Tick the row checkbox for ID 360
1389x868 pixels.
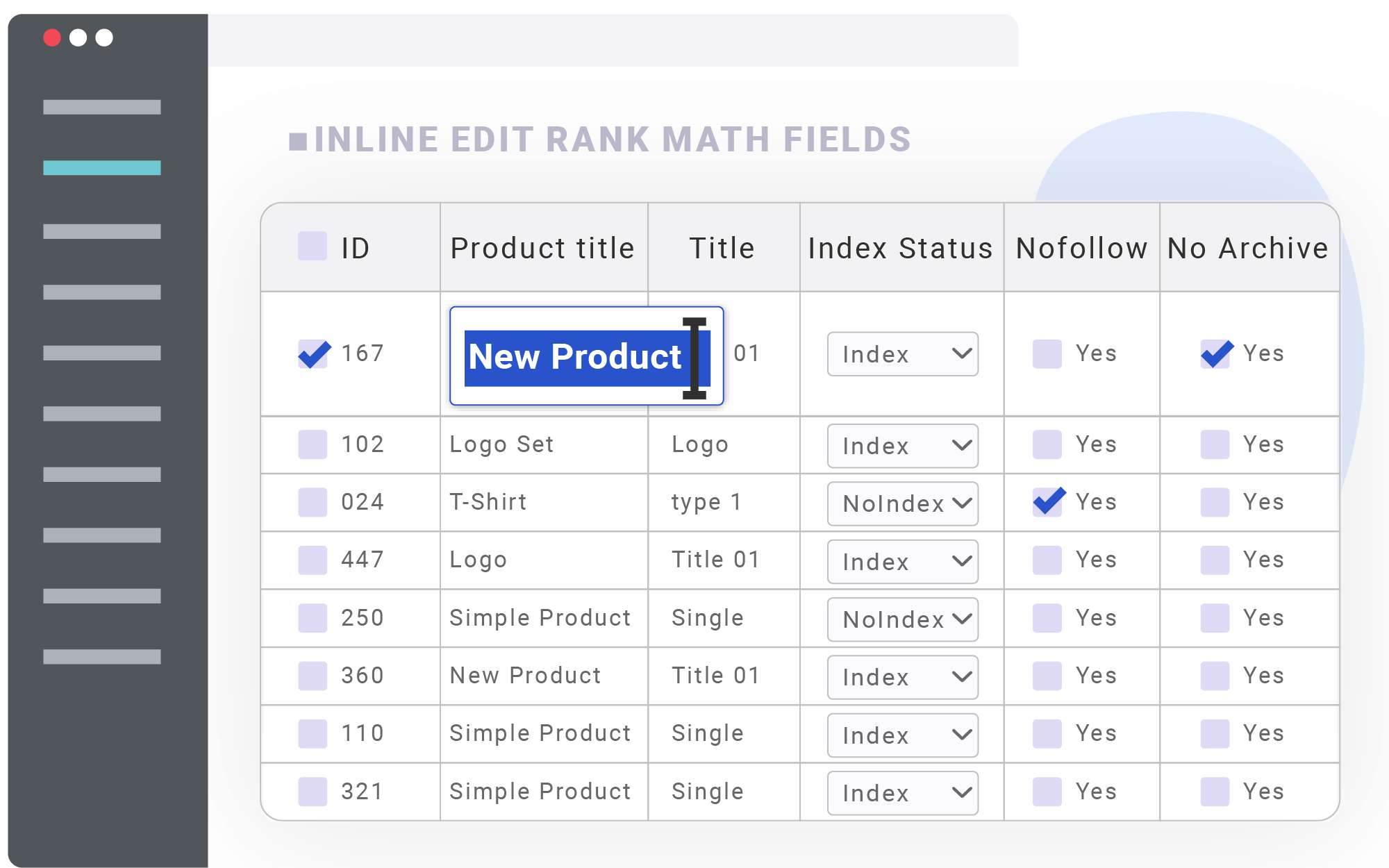coord(313,676)
